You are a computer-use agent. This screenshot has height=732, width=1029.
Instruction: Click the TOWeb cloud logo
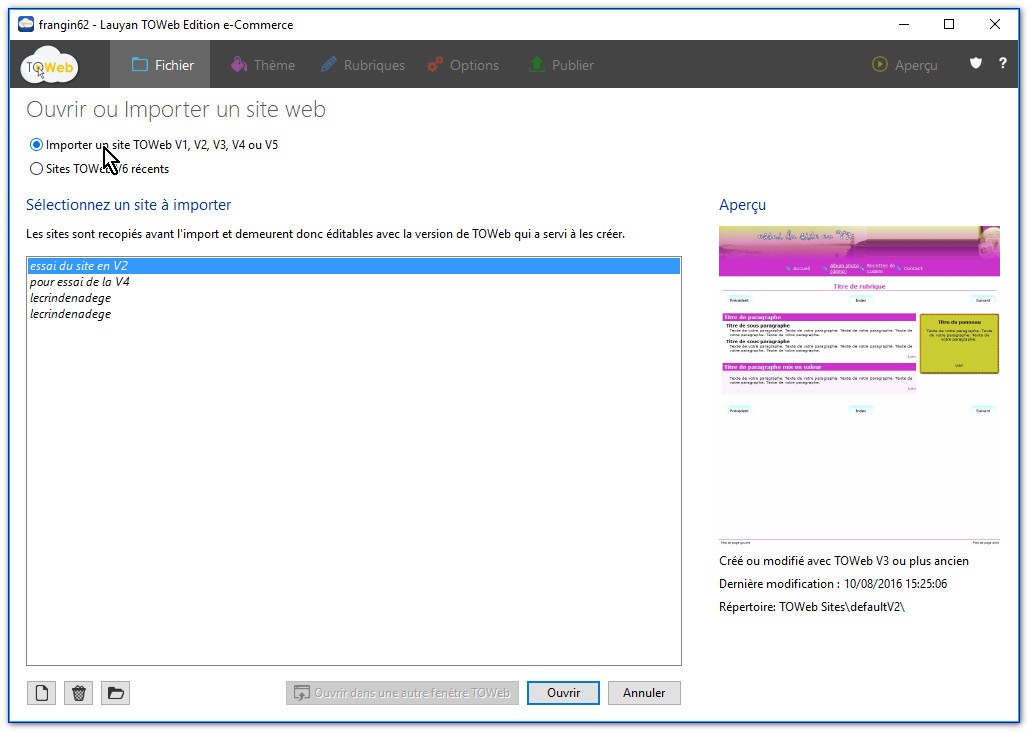(50, 65)
